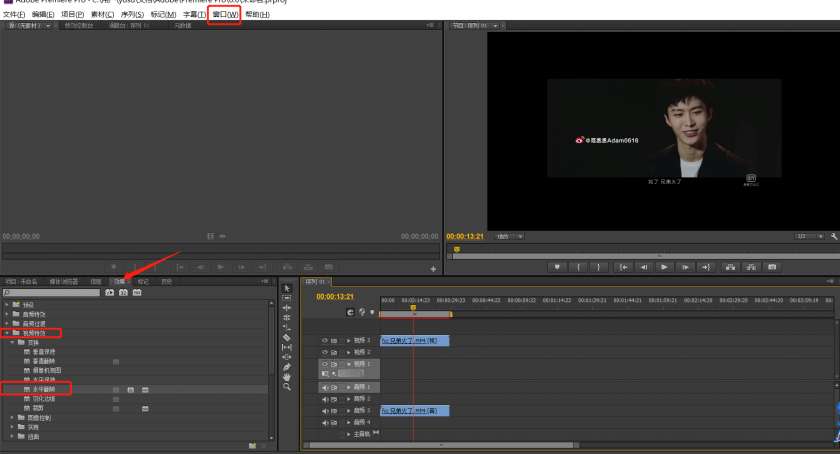Click the program monitor playhead scrub bar

640,249
